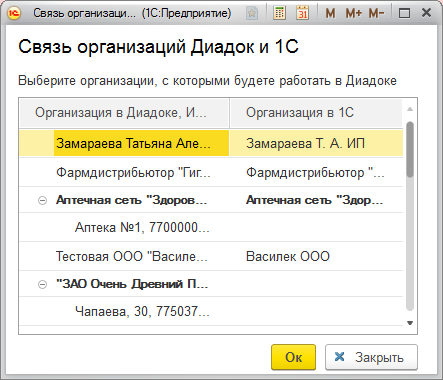Open the calculator icon in title bar
443x380 pixels.
(279, 13)
